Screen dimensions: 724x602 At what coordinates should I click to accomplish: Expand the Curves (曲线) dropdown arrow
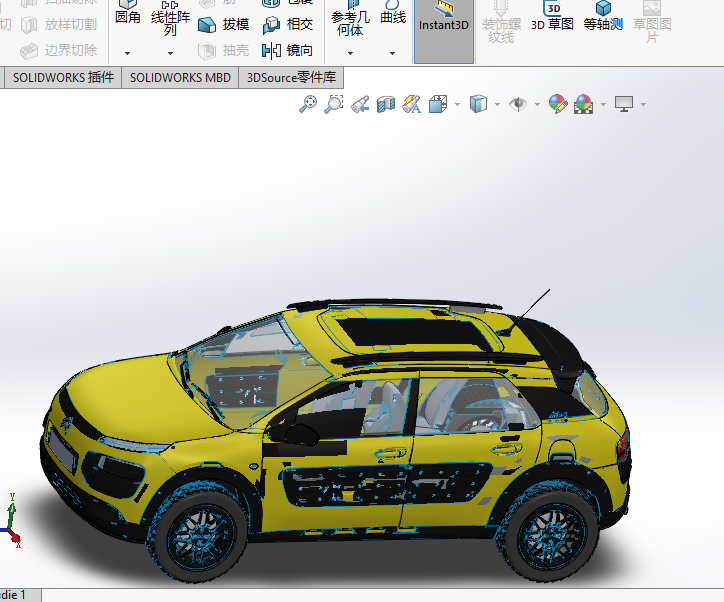[392, 54]
